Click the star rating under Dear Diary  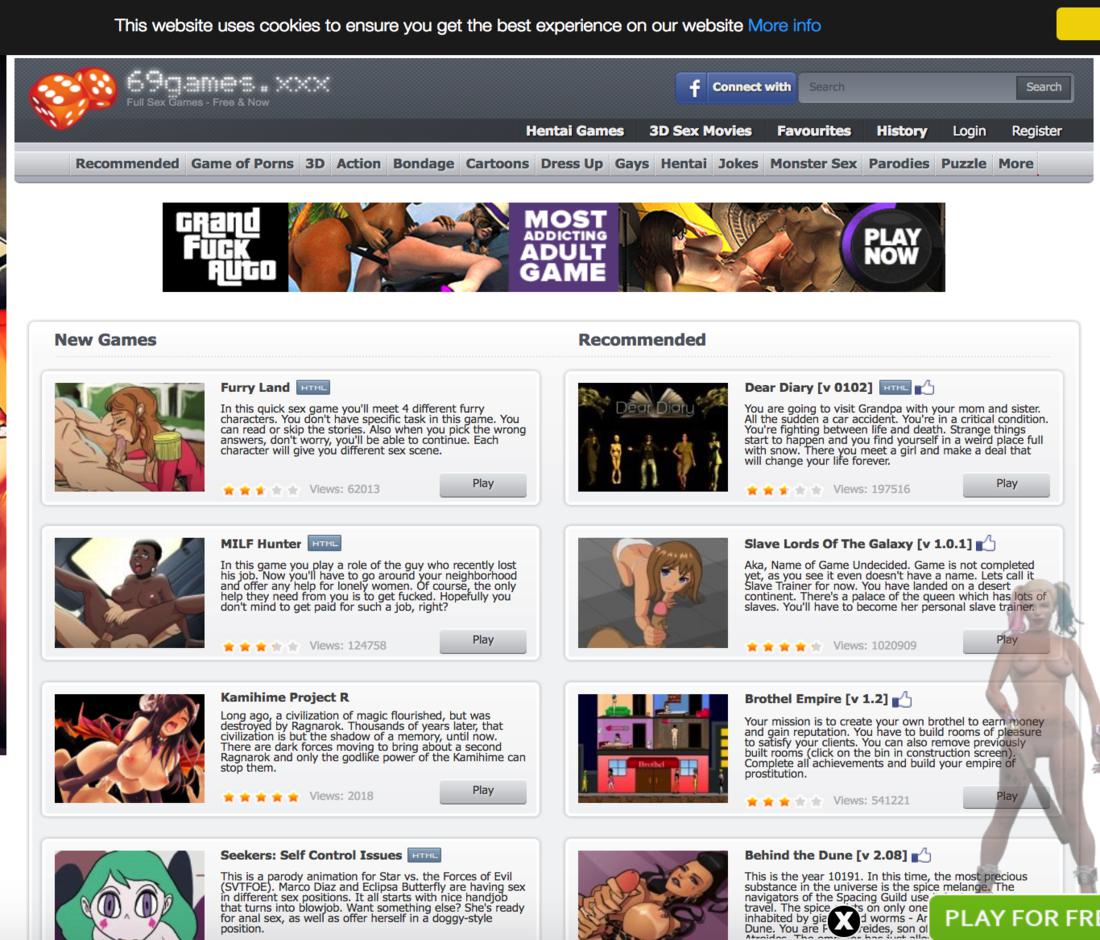point(784,490)
